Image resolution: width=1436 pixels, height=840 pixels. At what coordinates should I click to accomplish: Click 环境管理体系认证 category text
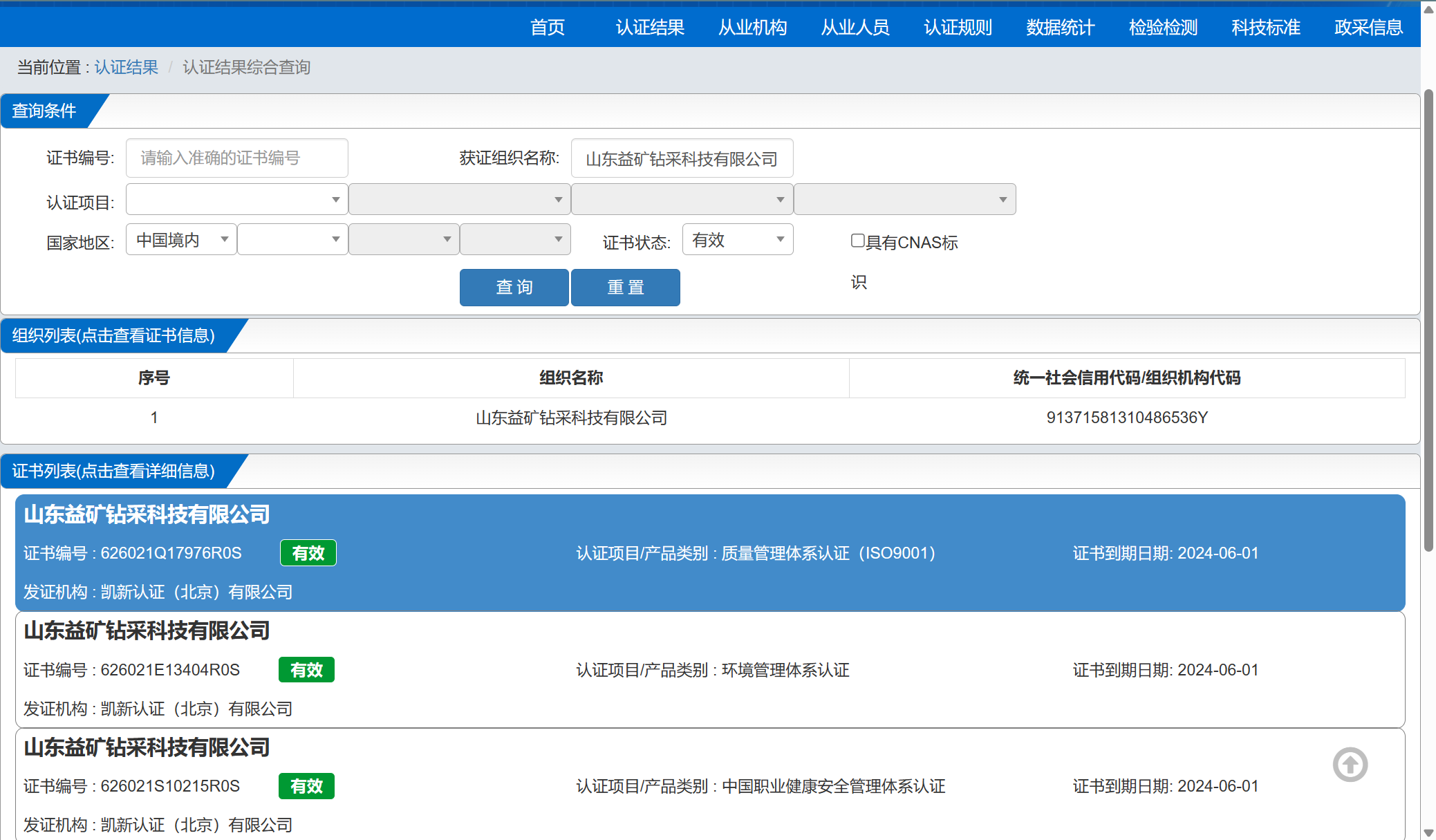click(785, 670)
